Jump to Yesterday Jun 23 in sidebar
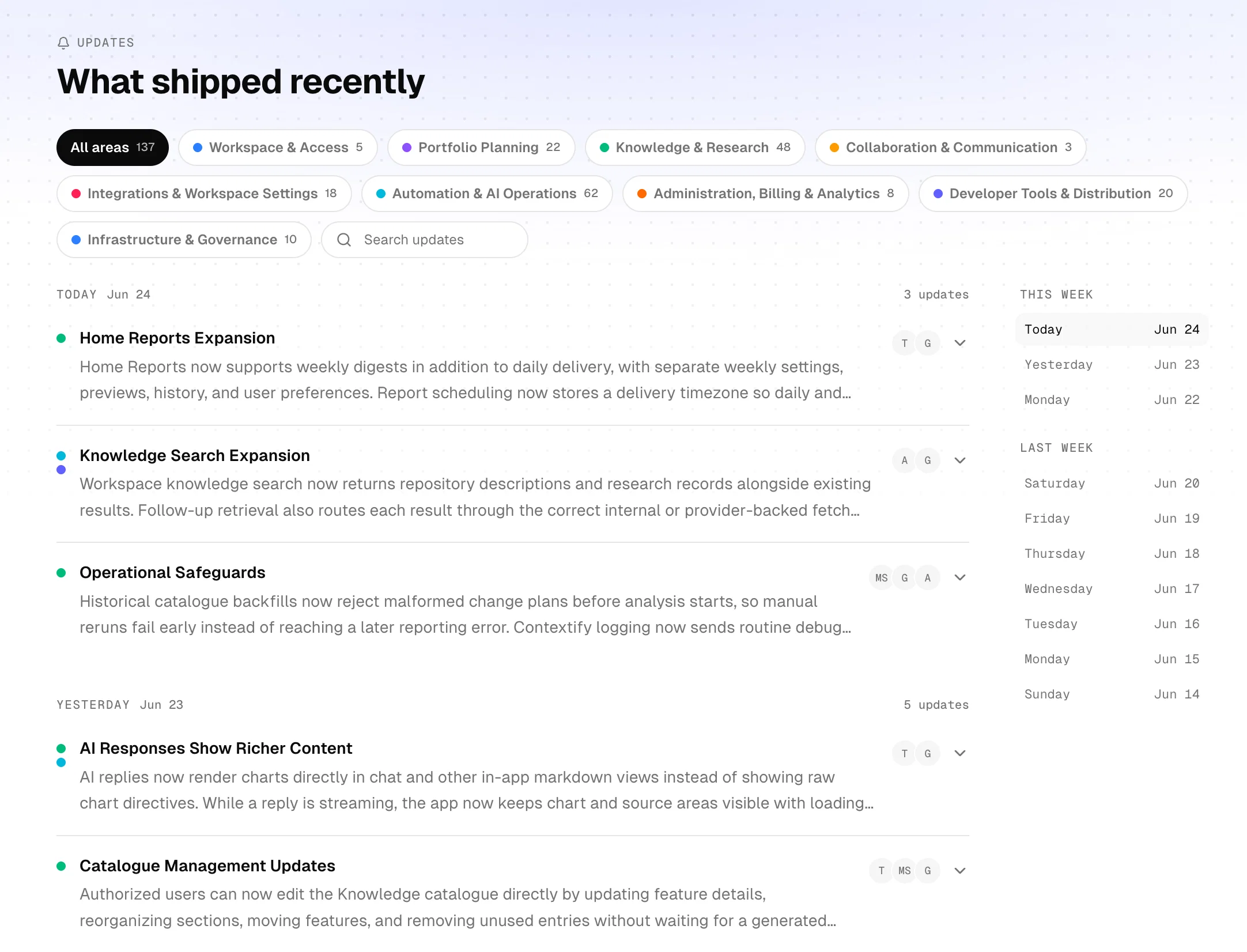Screen dimensions: 1247x952 (1112, 365)
